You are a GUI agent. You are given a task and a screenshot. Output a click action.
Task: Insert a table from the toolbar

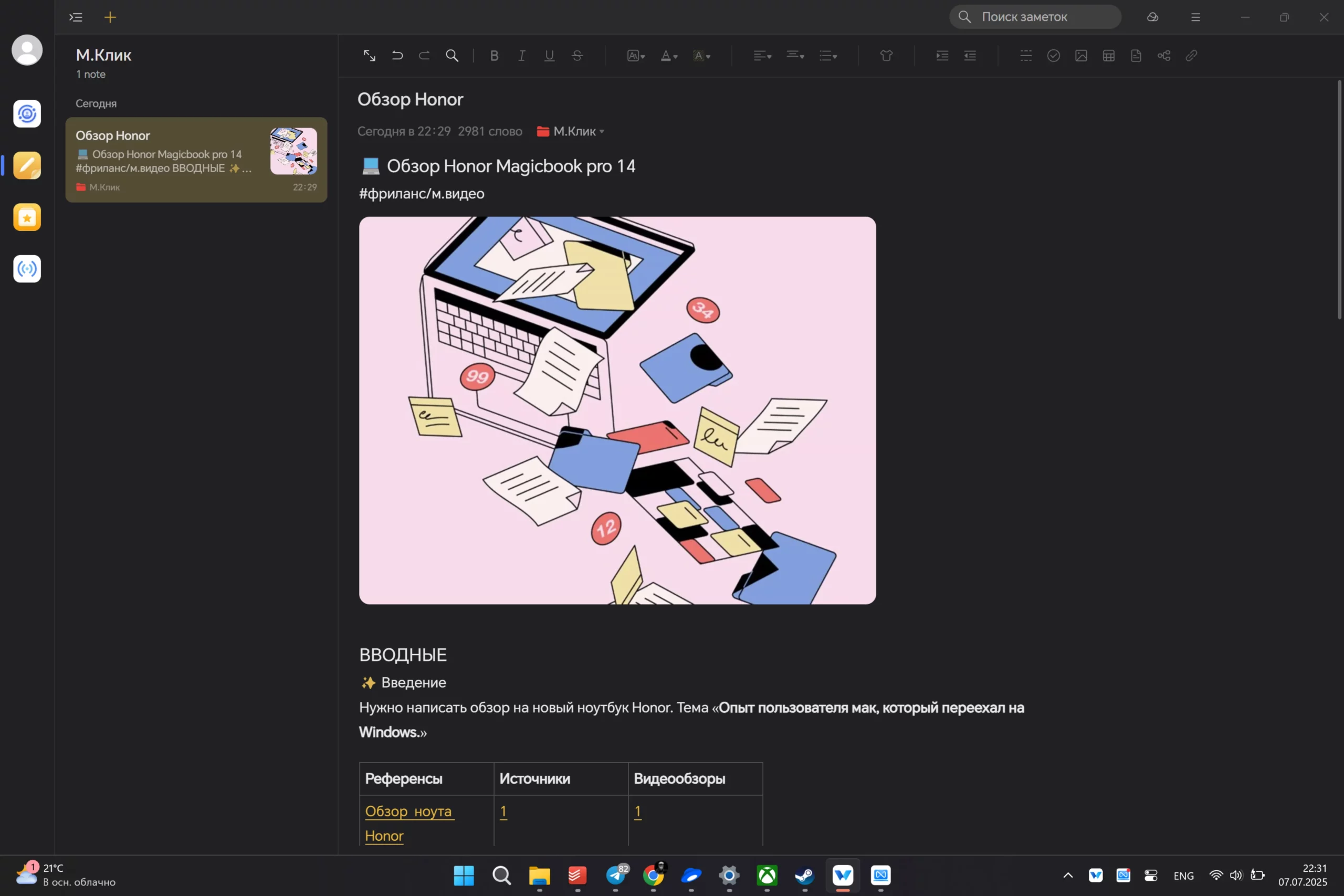coord(1109,56)
